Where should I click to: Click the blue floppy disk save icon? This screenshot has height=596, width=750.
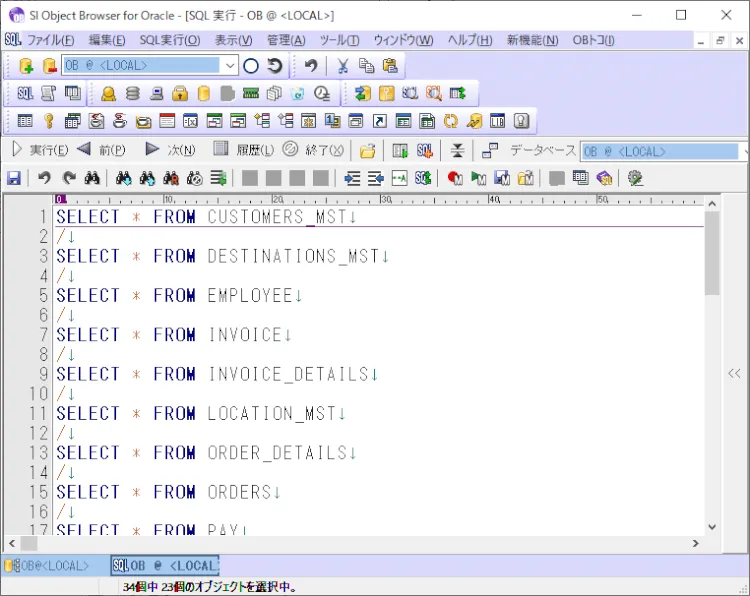tap(14, 178)
